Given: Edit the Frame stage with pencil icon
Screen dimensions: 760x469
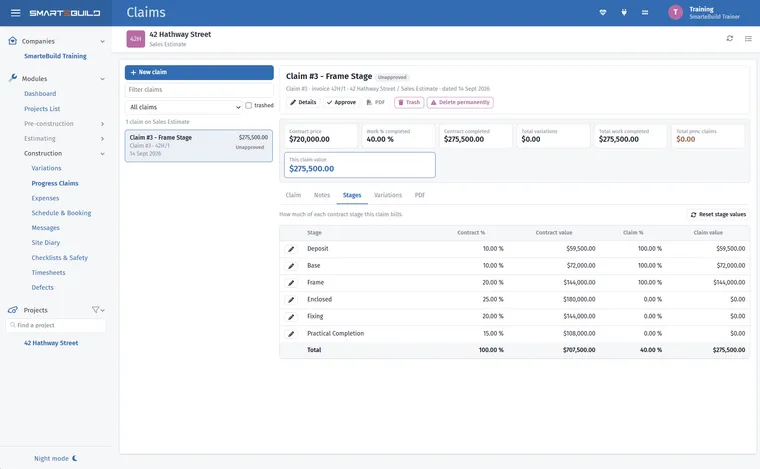Looking at the screenshot, I should (x=291, y=283).
